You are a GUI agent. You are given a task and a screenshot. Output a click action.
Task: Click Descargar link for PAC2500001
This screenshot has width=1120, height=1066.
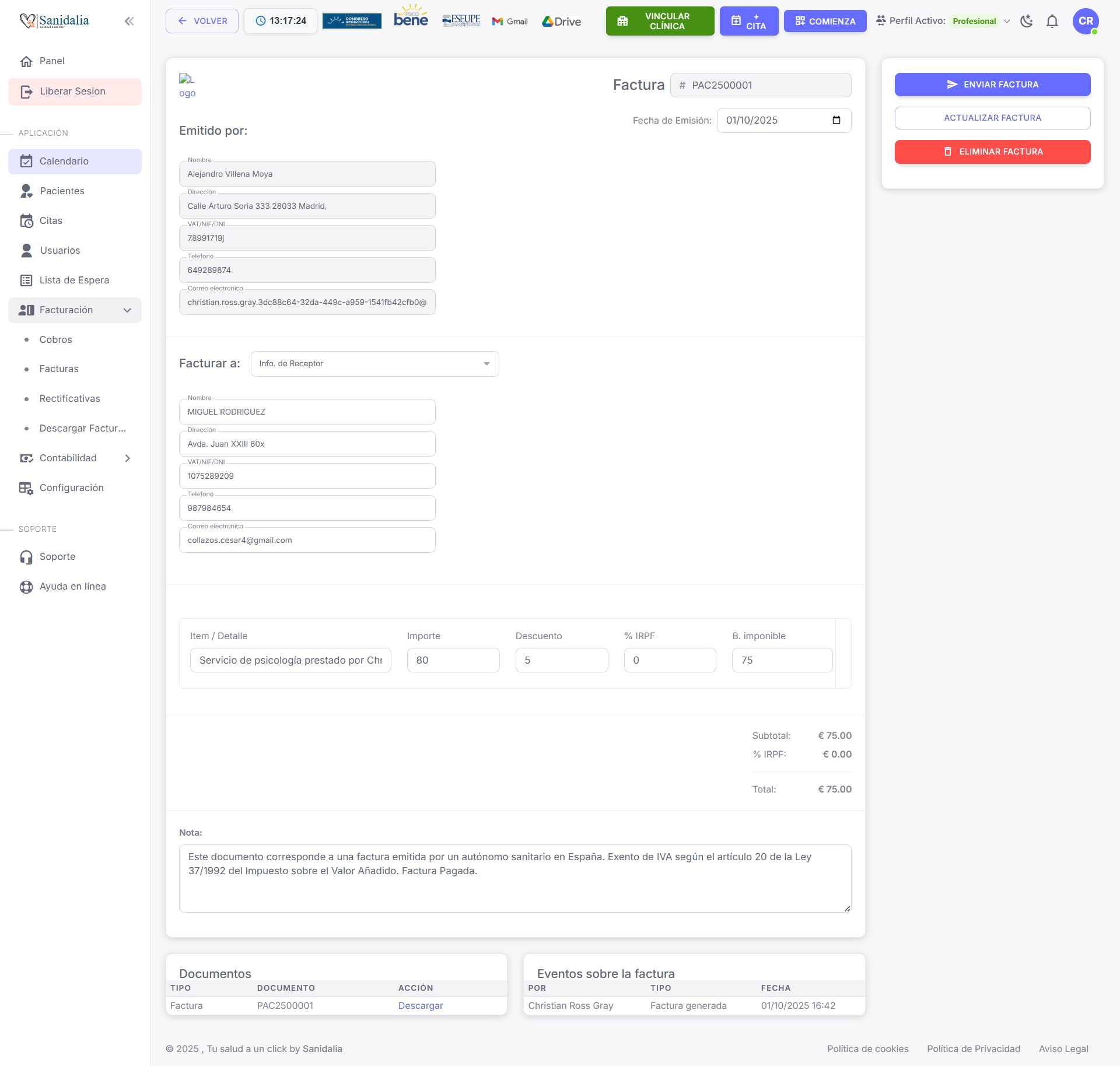tap(421, 1005)
